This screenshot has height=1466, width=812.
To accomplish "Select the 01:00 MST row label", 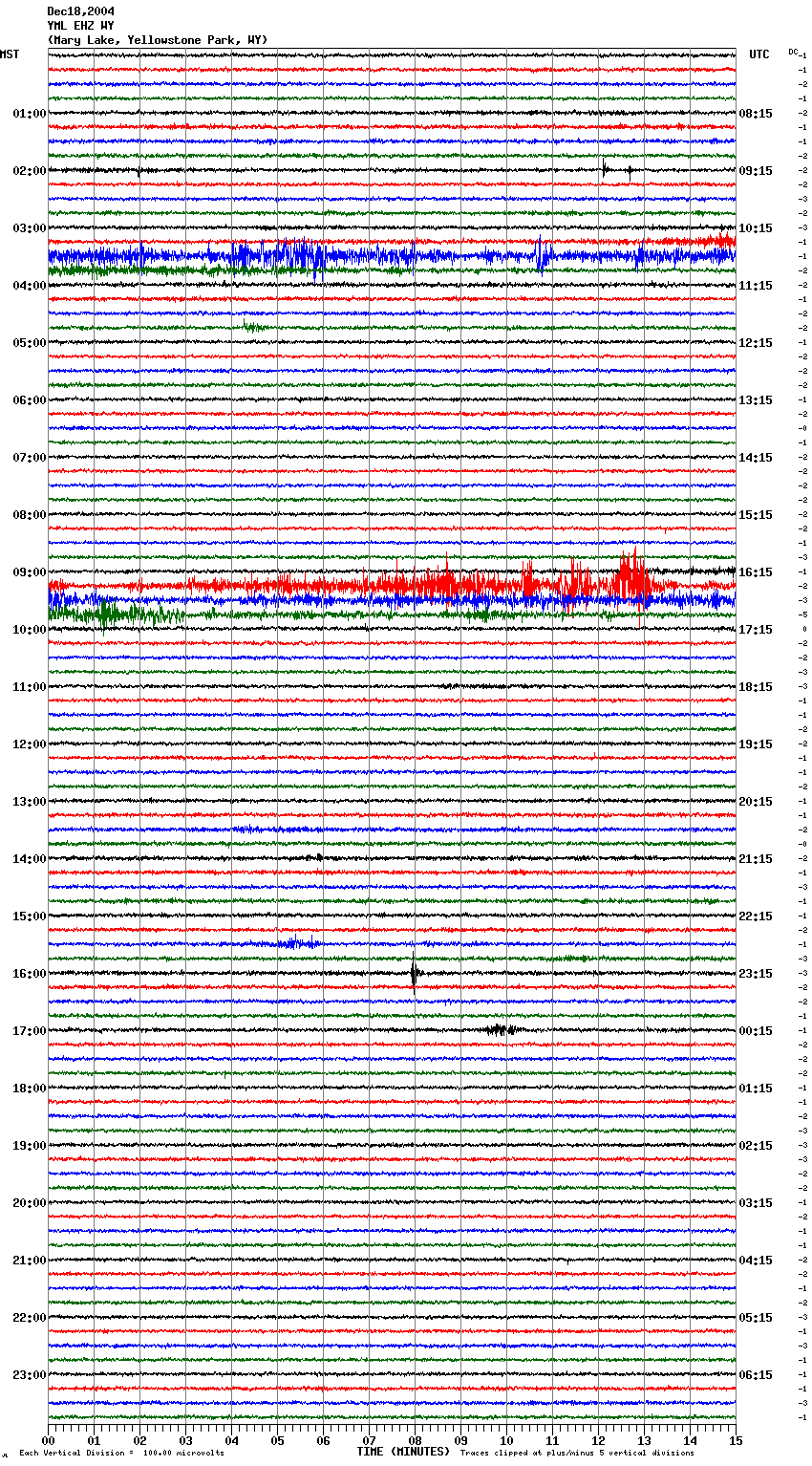I will (x=29, y=114).
